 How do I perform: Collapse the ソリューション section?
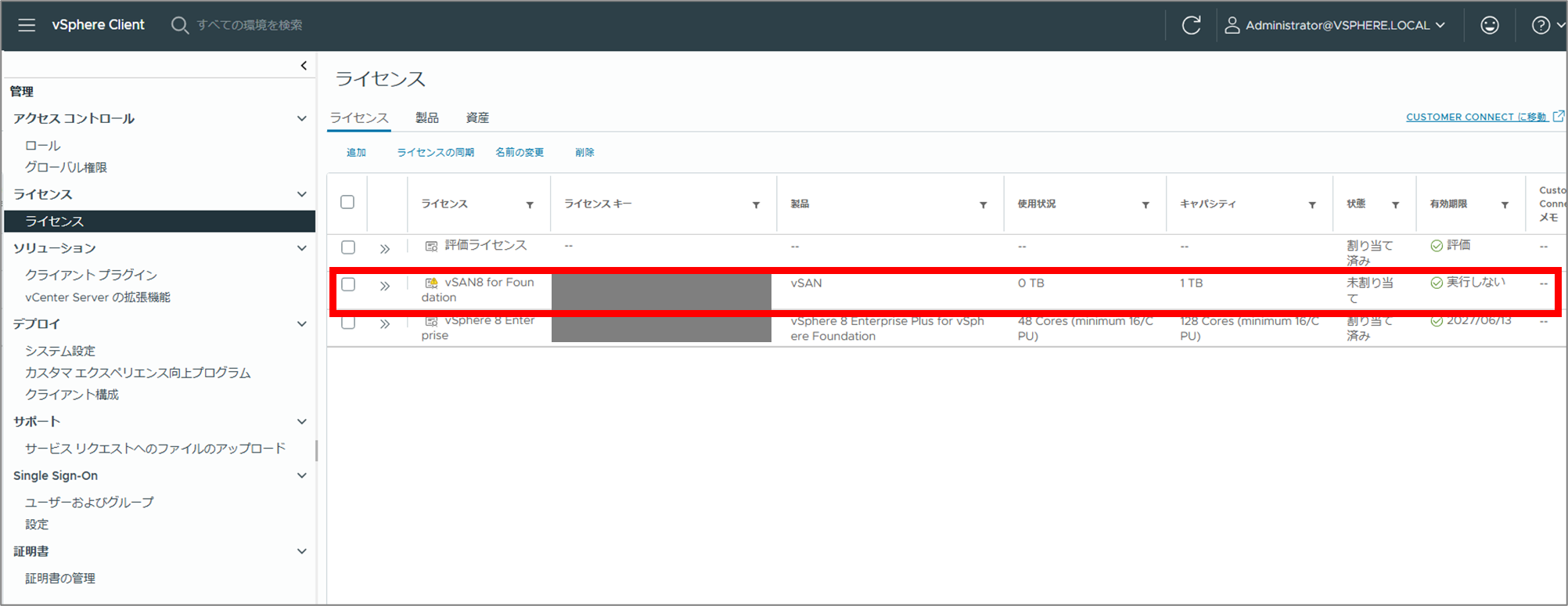[301, 248]
